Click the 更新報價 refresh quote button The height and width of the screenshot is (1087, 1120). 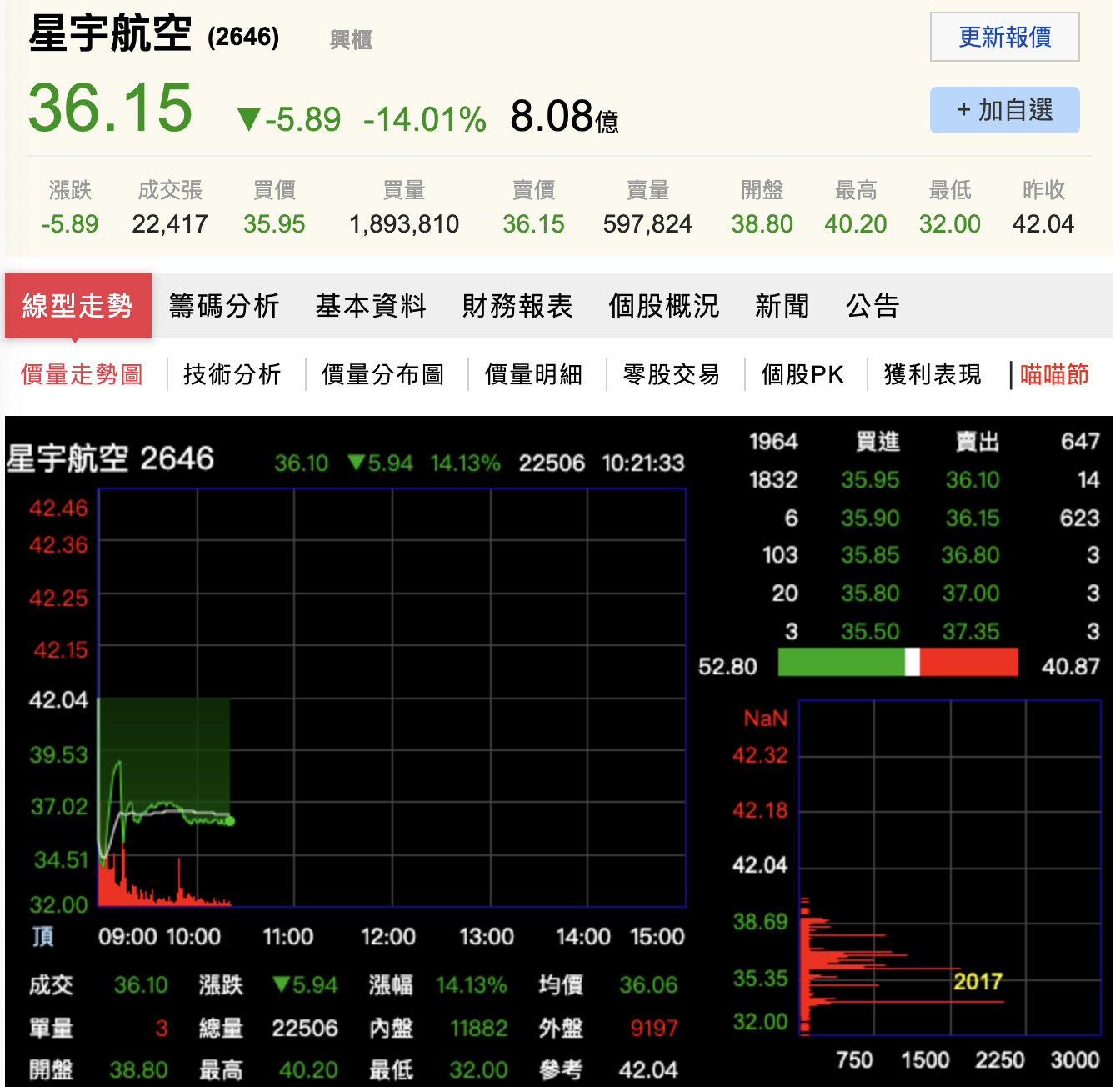(x=1004, y=37)
